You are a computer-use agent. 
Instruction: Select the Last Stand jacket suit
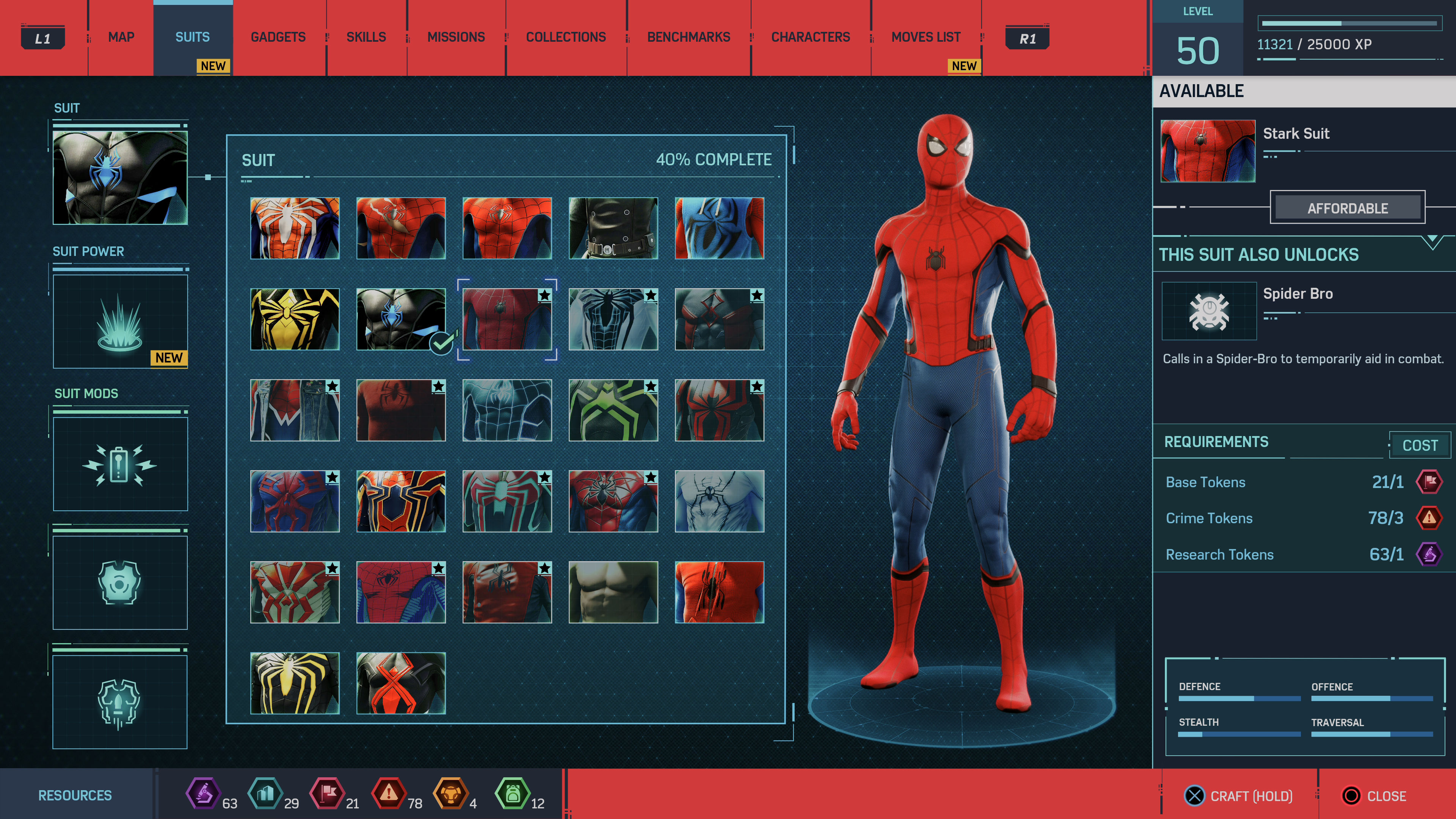(x=507, y=592)
